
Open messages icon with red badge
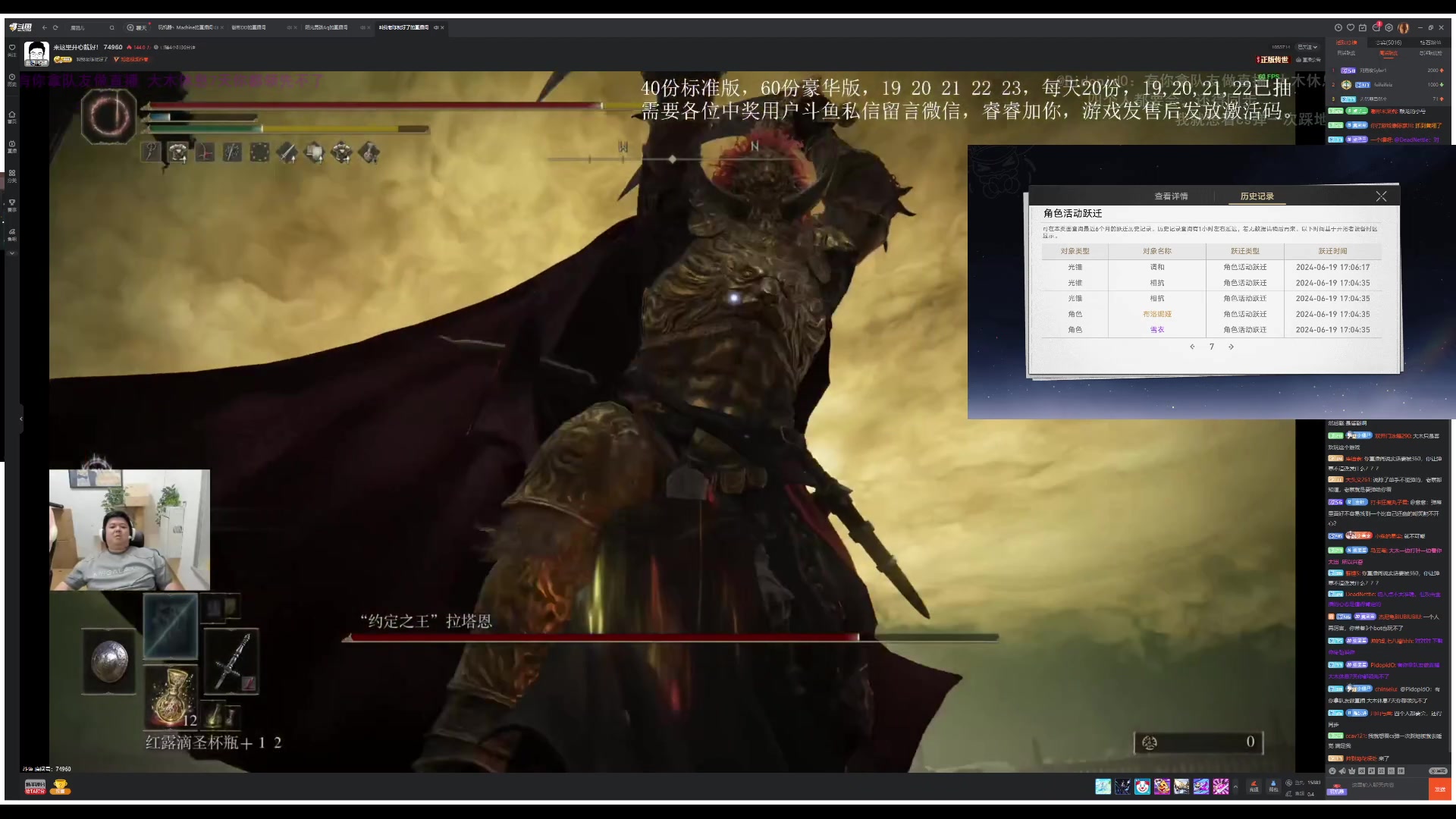pos(1376,27)
